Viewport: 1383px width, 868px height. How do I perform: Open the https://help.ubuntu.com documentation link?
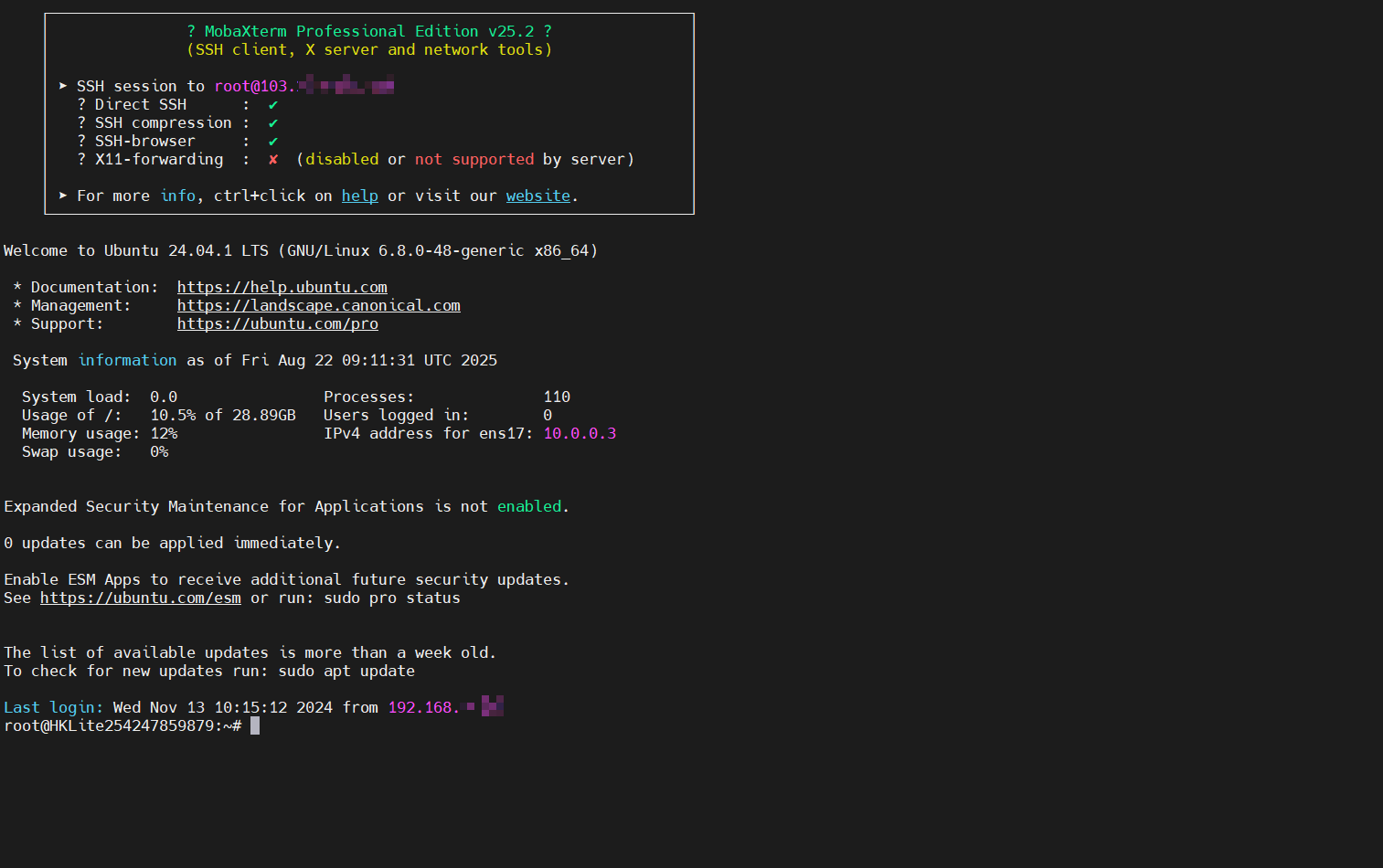coord(282,287)
